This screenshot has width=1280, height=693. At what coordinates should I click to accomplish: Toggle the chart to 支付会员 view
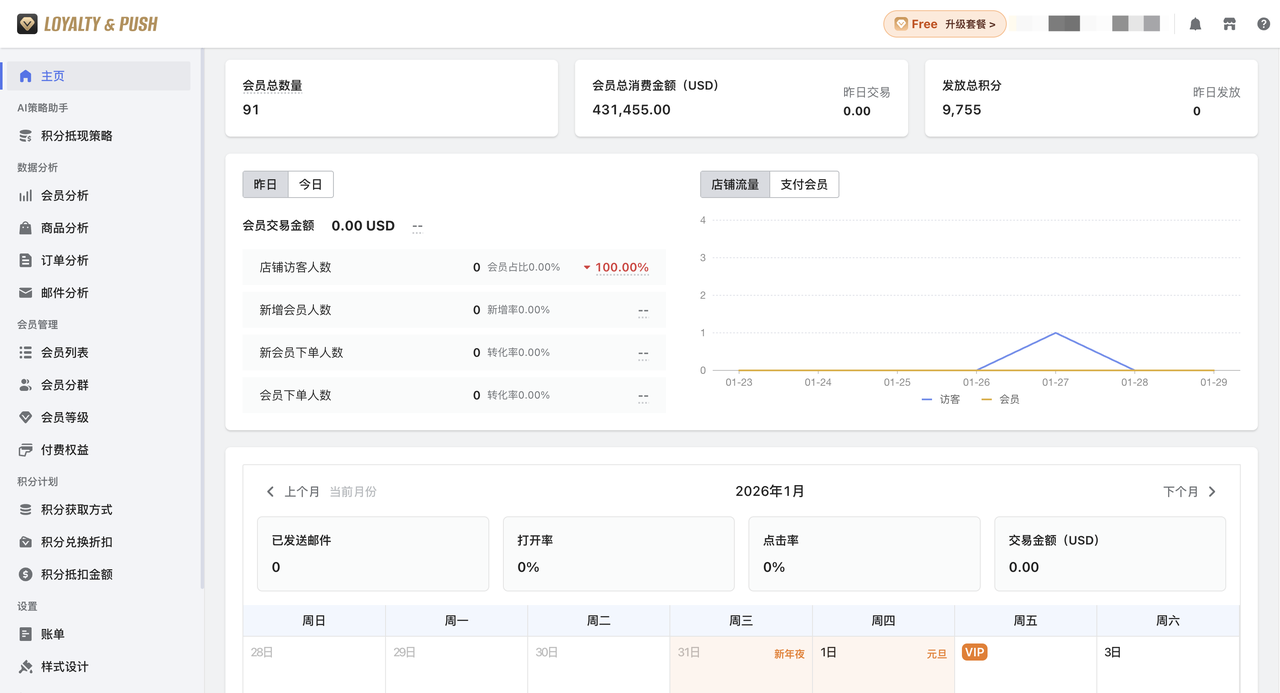coord(804,184)
